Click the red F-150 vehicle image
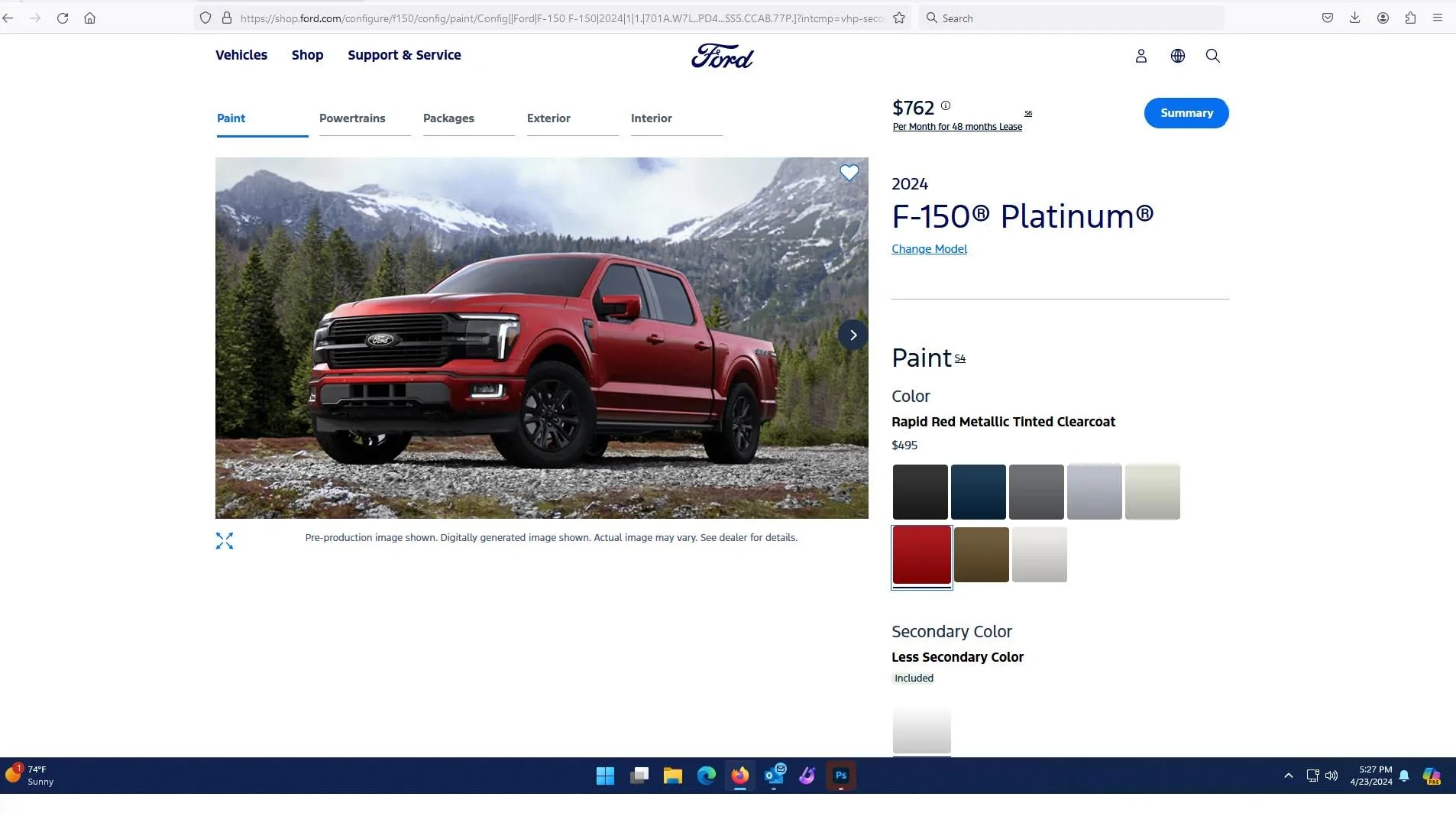This screenshot has height=813, width=1456. 542,338
